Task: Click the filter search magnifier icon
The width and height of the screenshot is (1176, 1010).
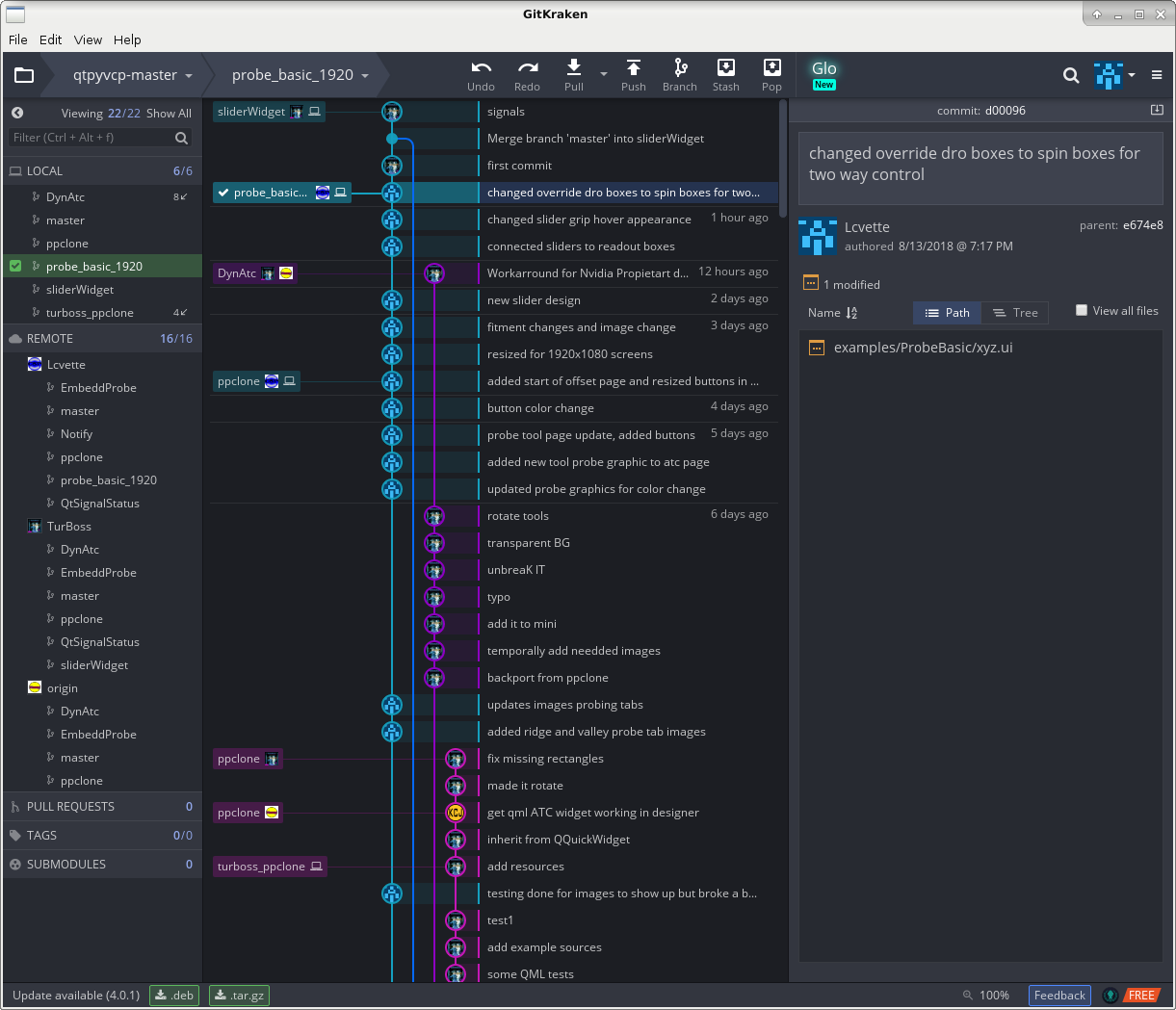Action: click(x=181, y=138)
